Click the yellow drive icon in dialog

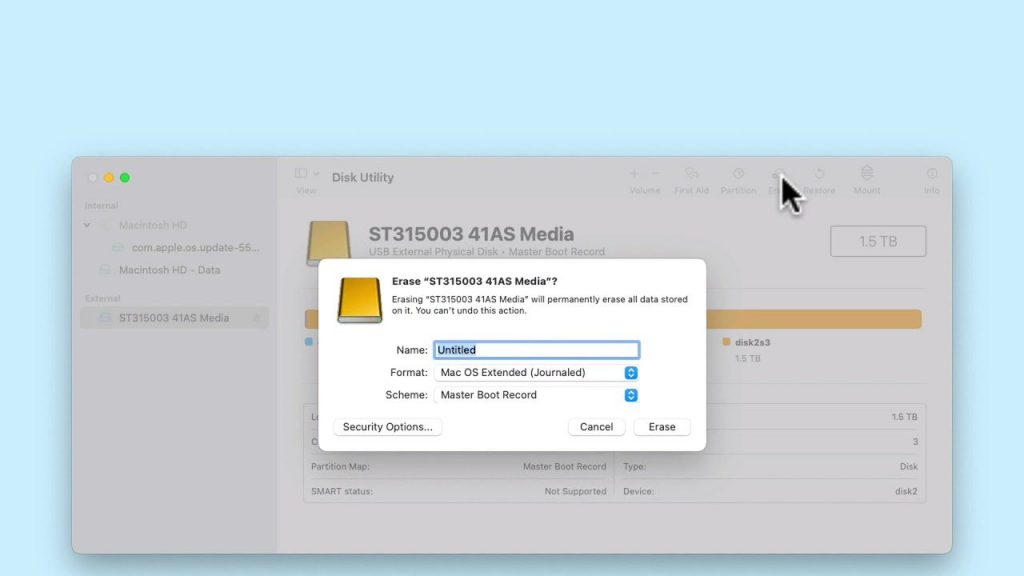[x=359, y=300]
